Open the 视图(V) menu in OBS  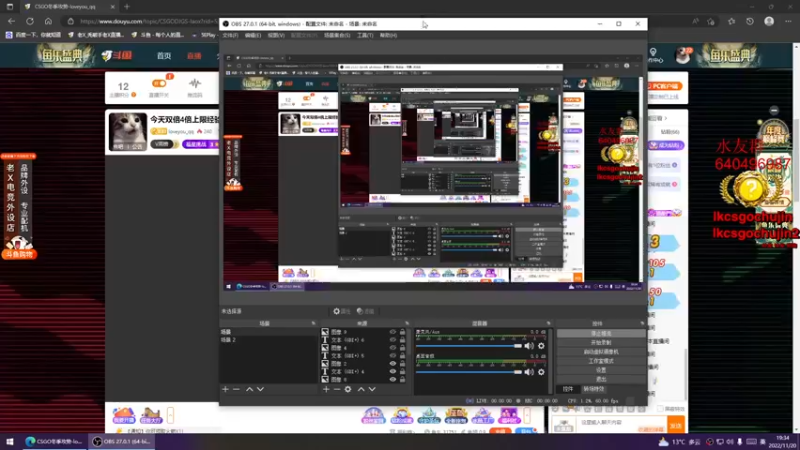[x=276, y=35]
